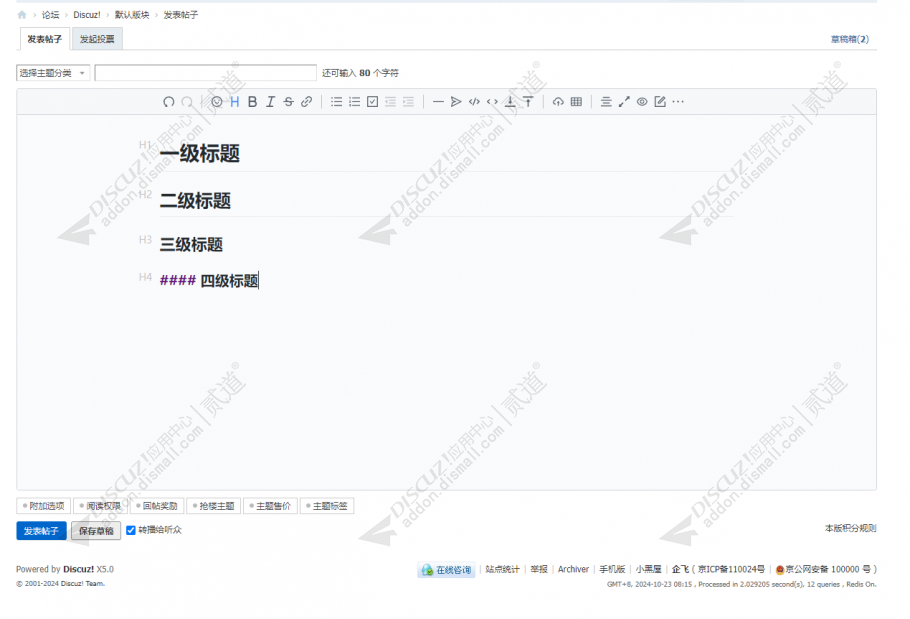Screen dimensions: 910x619
Task: Click the undo icon in editor toolbar
Action: click(x=168, y=102)
